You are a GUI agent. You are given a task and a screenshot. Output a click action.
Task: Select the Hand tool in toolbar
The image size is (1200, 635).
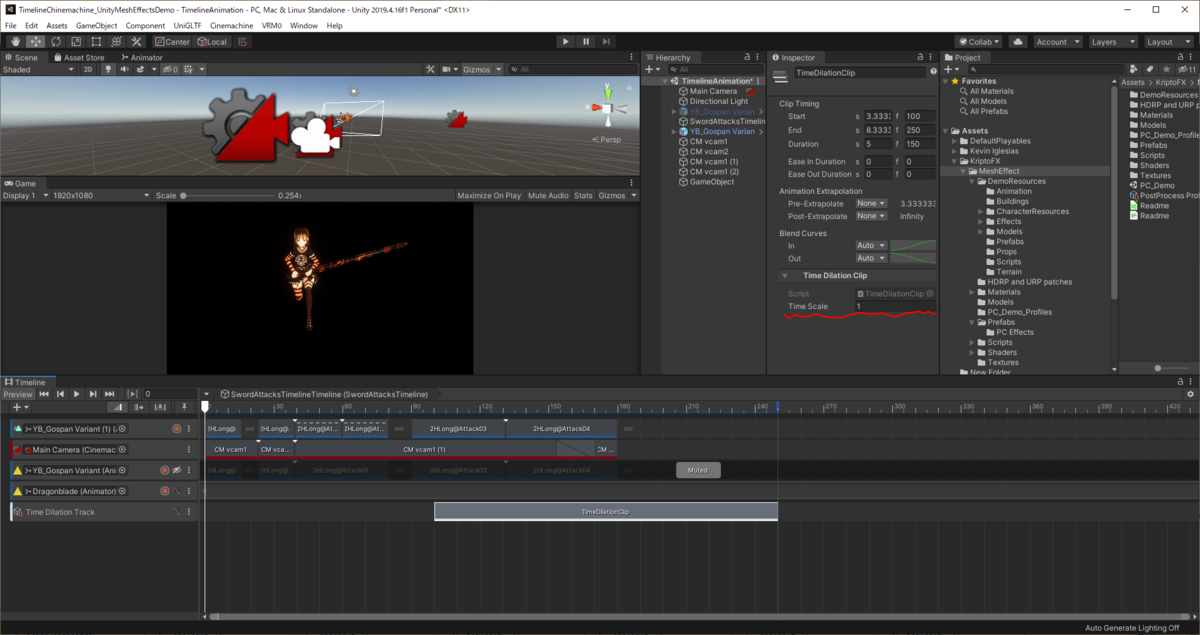[16, 42]
